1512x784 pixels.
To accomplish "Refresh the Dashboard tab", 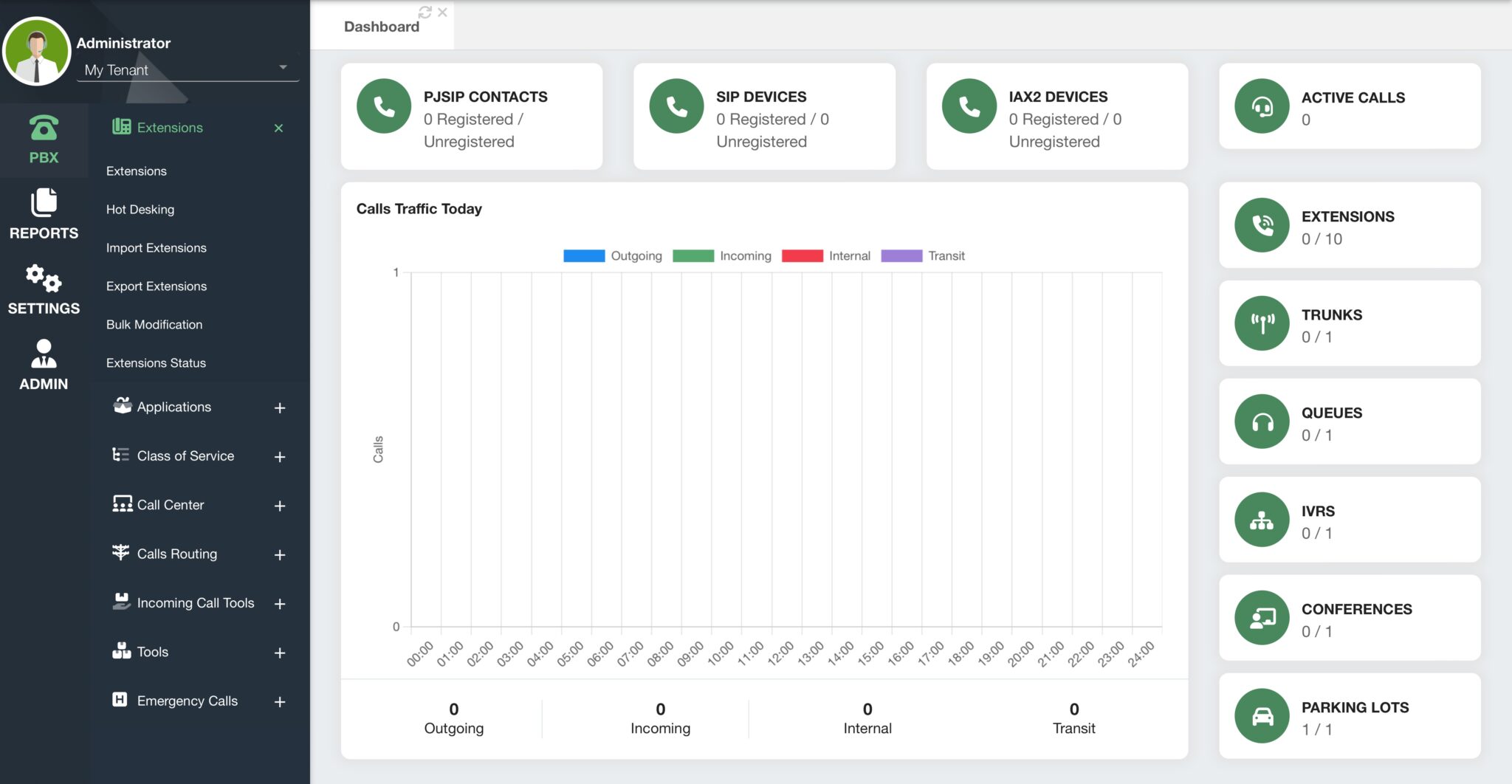I will [x=424, y=12].
